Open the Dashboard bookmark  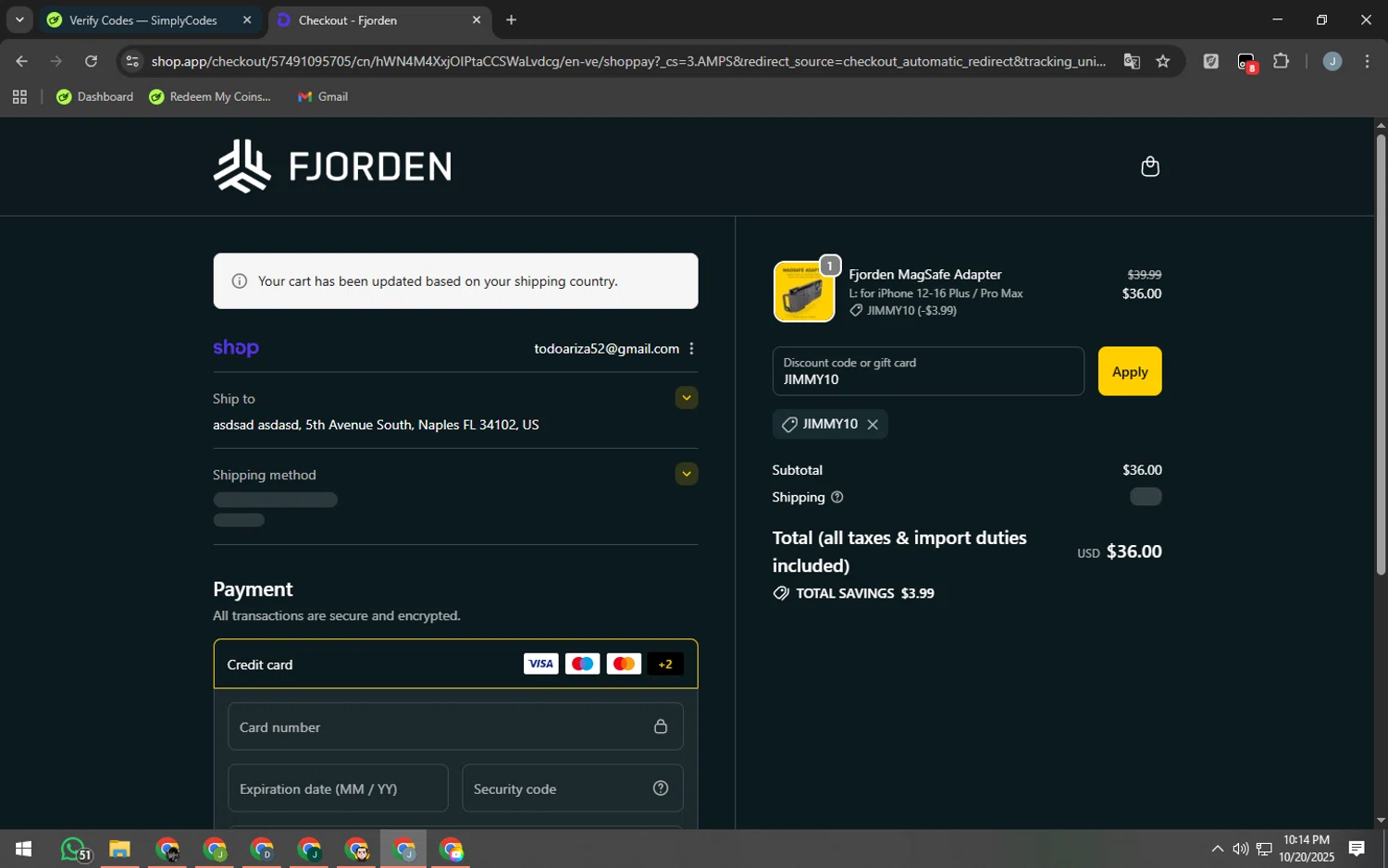[95, 97]
